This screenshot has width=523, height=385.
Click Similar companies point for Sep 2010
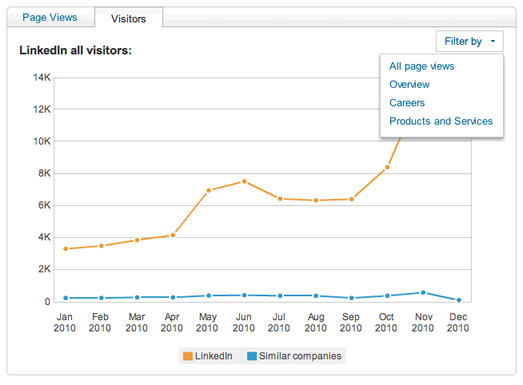pos(352,298)
